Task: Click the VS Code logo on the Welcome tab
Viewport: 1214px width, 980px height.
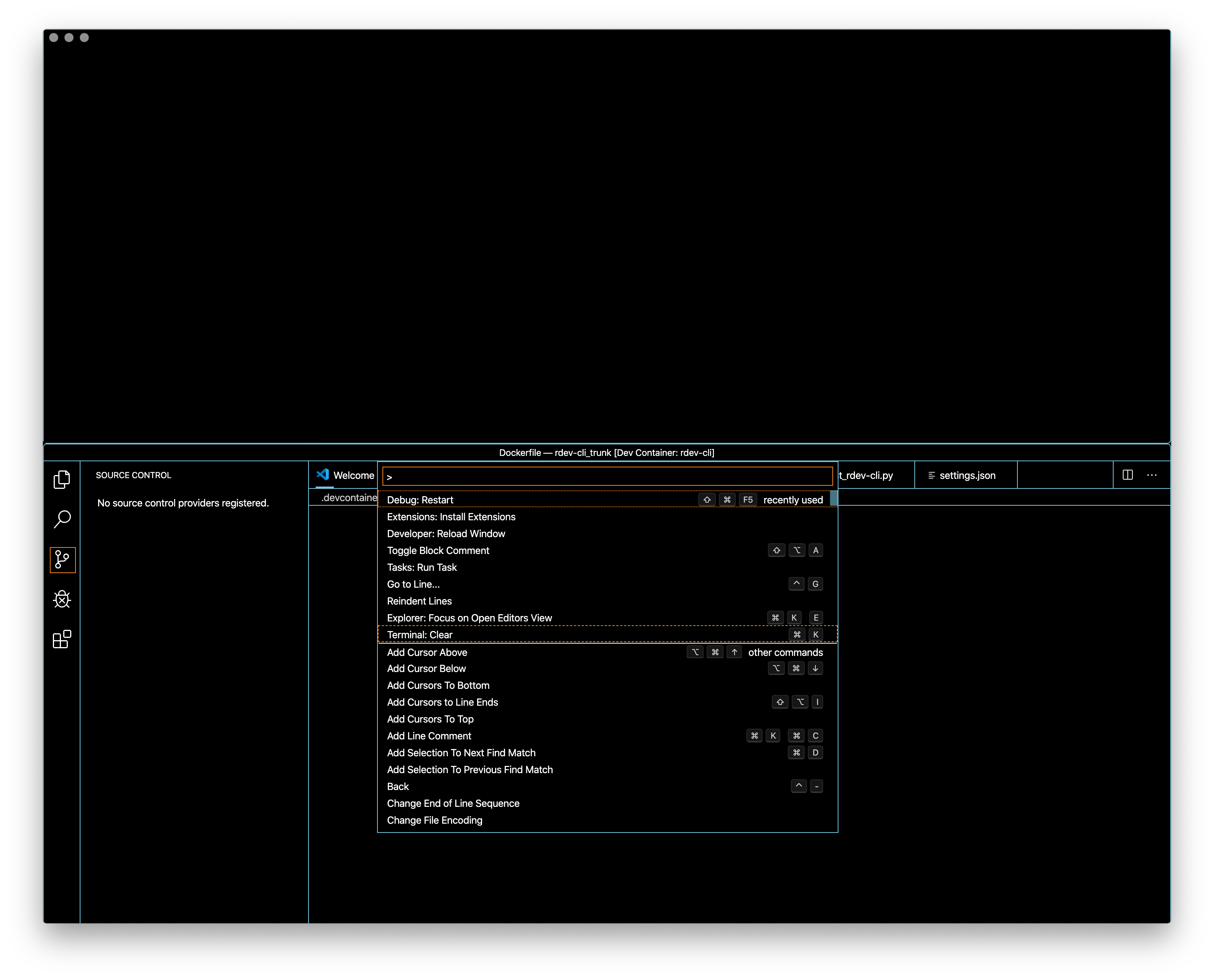Action: click(322, 475)
